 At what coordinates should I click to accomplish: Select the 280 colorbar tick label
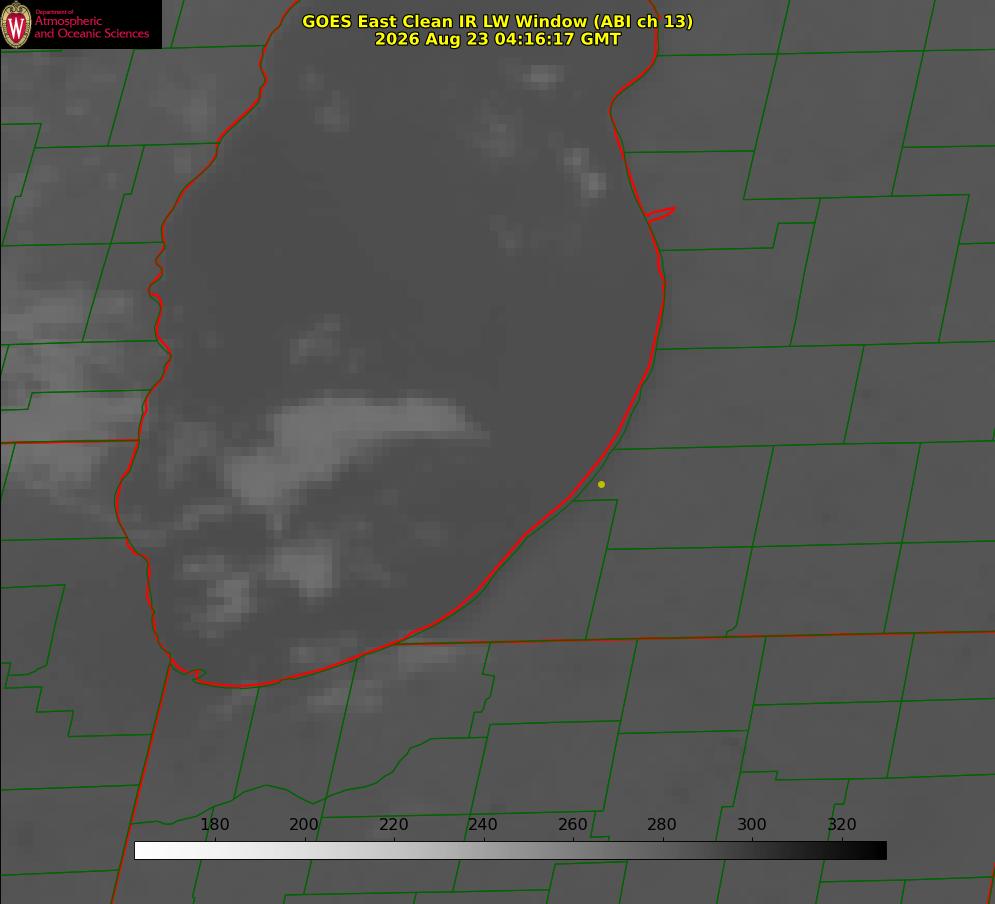click(x=662, y=824)
